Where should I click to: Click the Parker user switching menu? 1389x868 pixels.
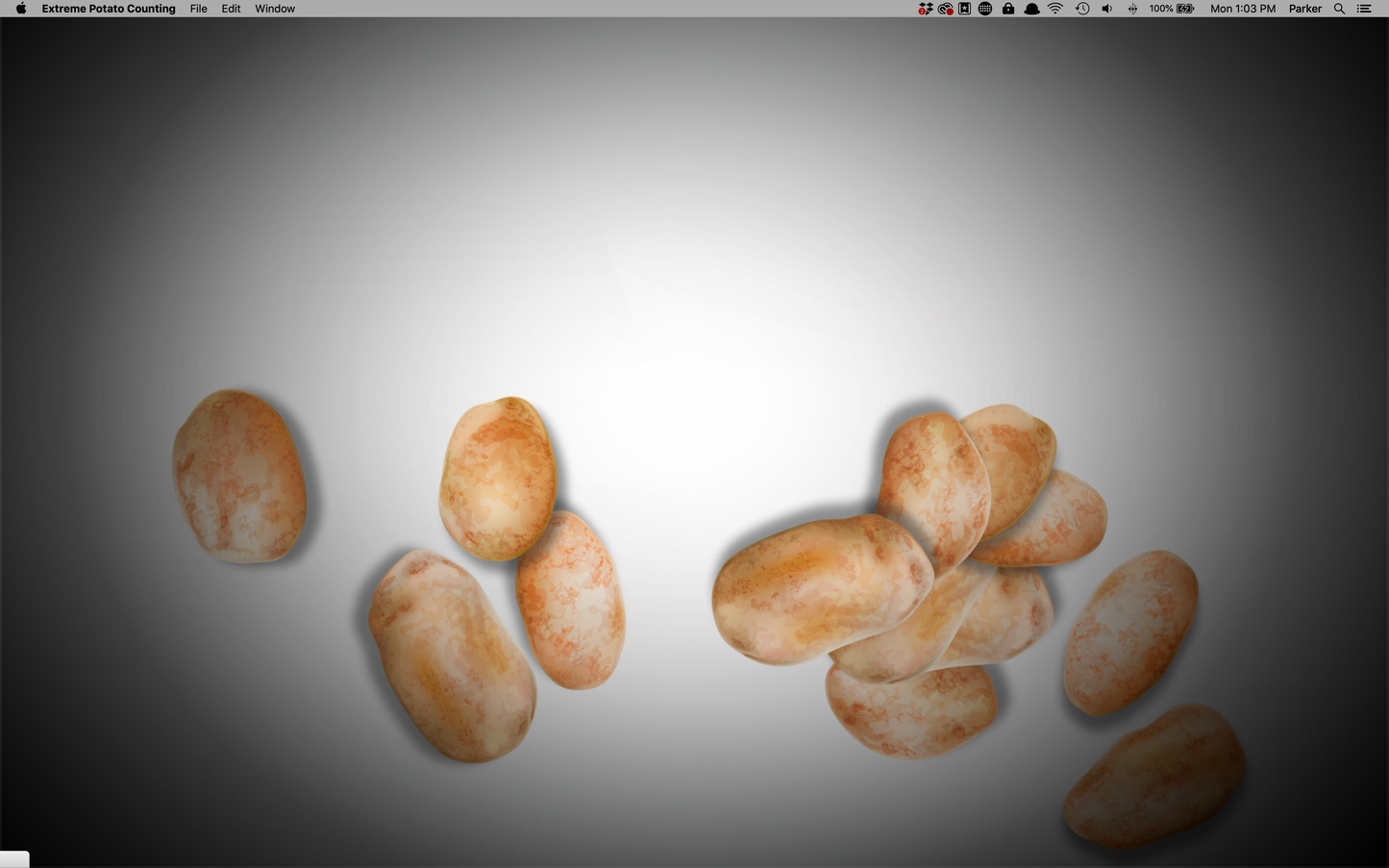pyautogui.click(x=1304, y=9)
